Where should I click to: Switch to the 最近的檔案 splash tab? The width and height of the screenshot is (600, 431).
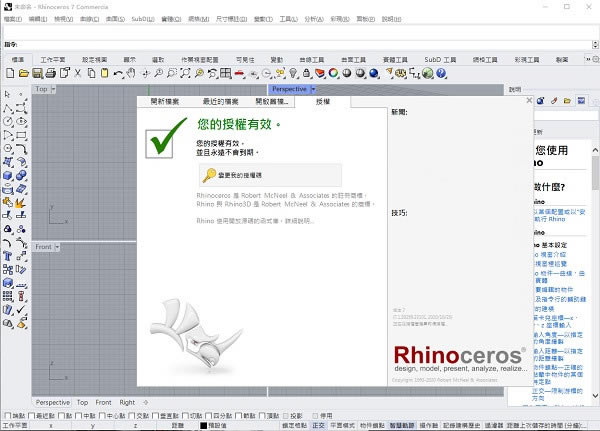click(x=220, y=101)
